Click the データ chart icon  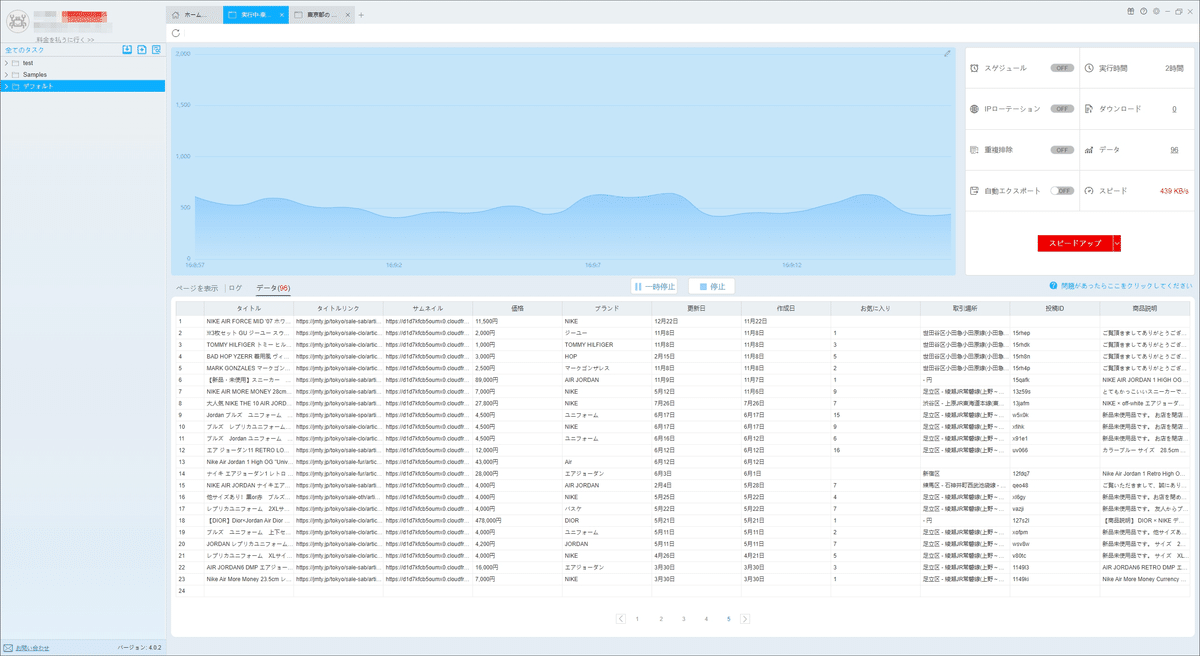(1089, 149)
